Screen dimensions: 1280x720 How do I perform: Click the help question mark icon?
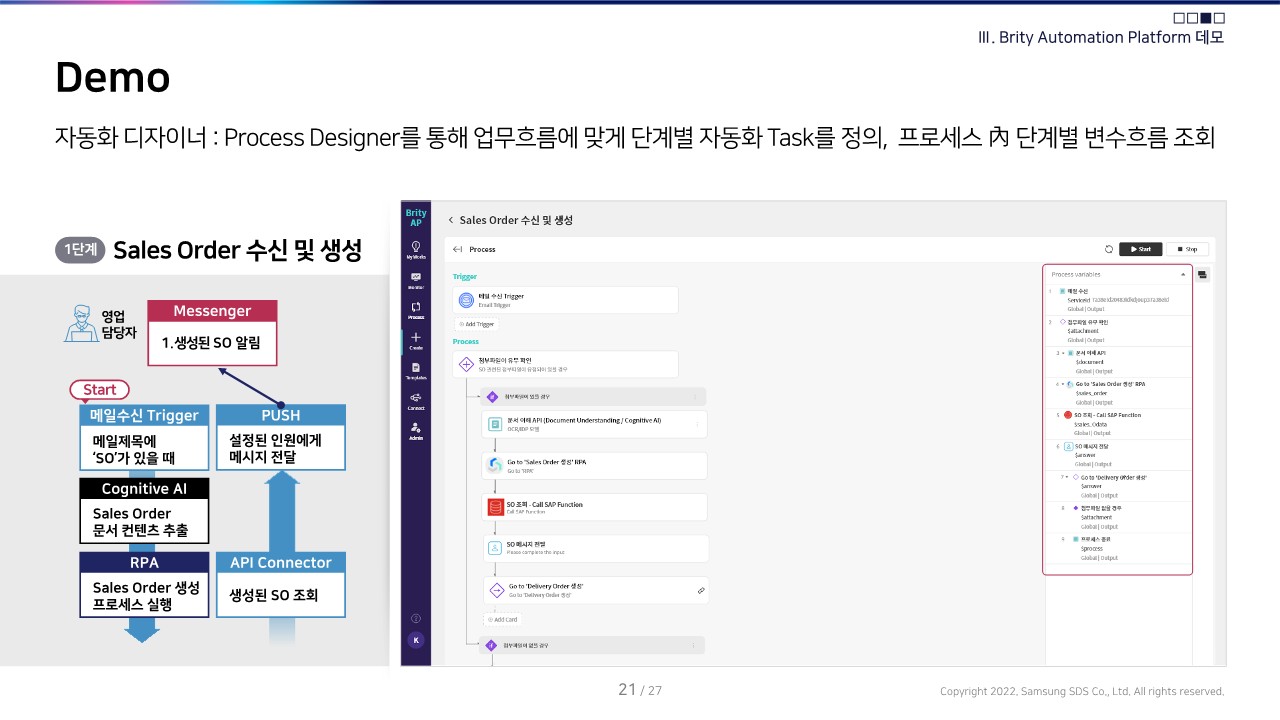tap(415, 616)
